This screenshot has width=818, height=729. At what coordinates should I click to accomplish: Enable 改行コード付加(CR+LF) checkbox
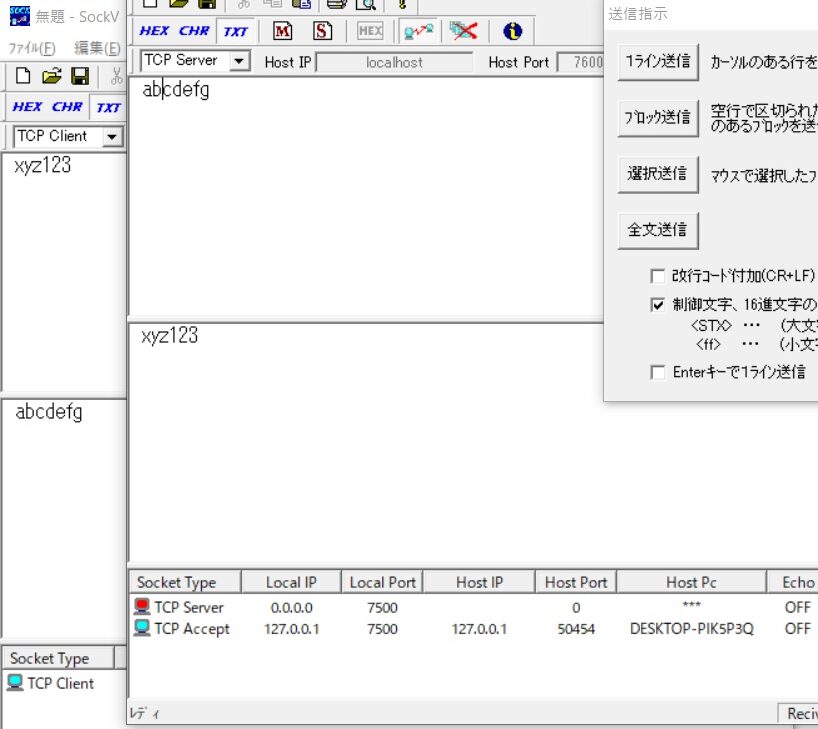(x=658, y=276)
